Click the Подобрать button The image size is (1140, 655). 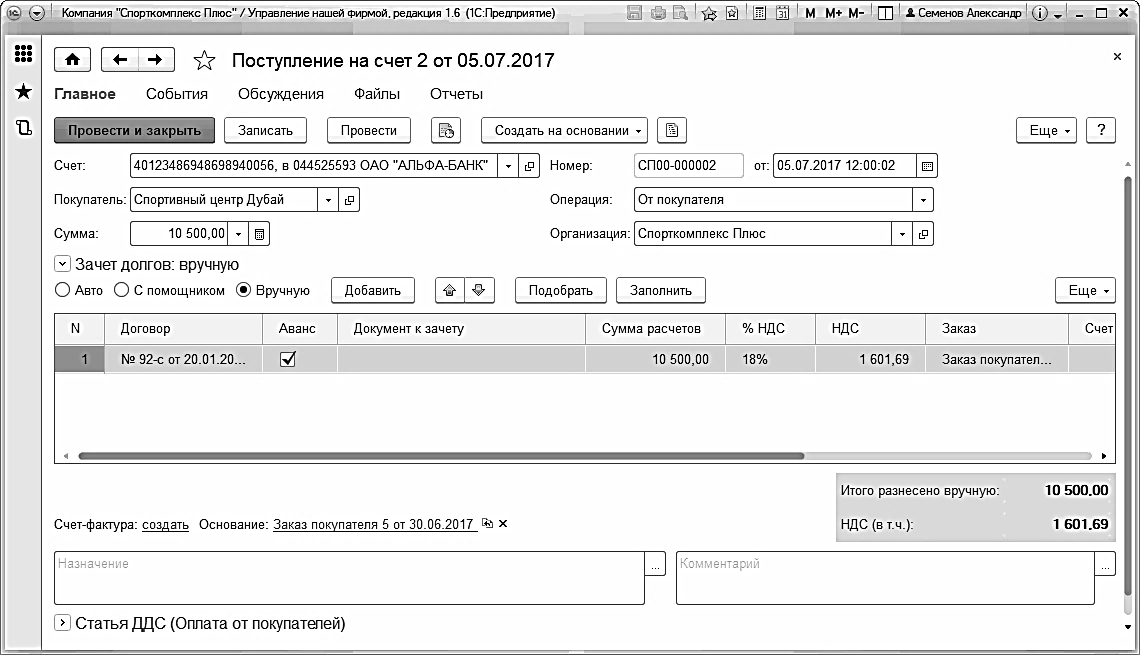(561, 291)
